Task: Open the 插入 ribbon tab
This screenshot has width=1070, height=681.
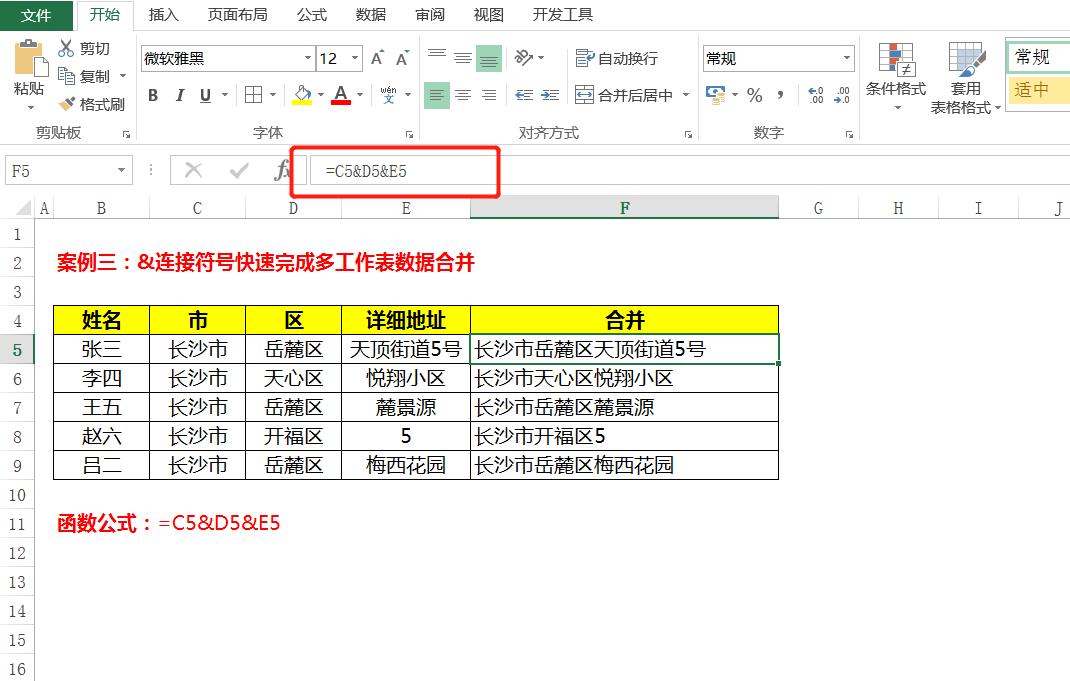Action: 162,14
